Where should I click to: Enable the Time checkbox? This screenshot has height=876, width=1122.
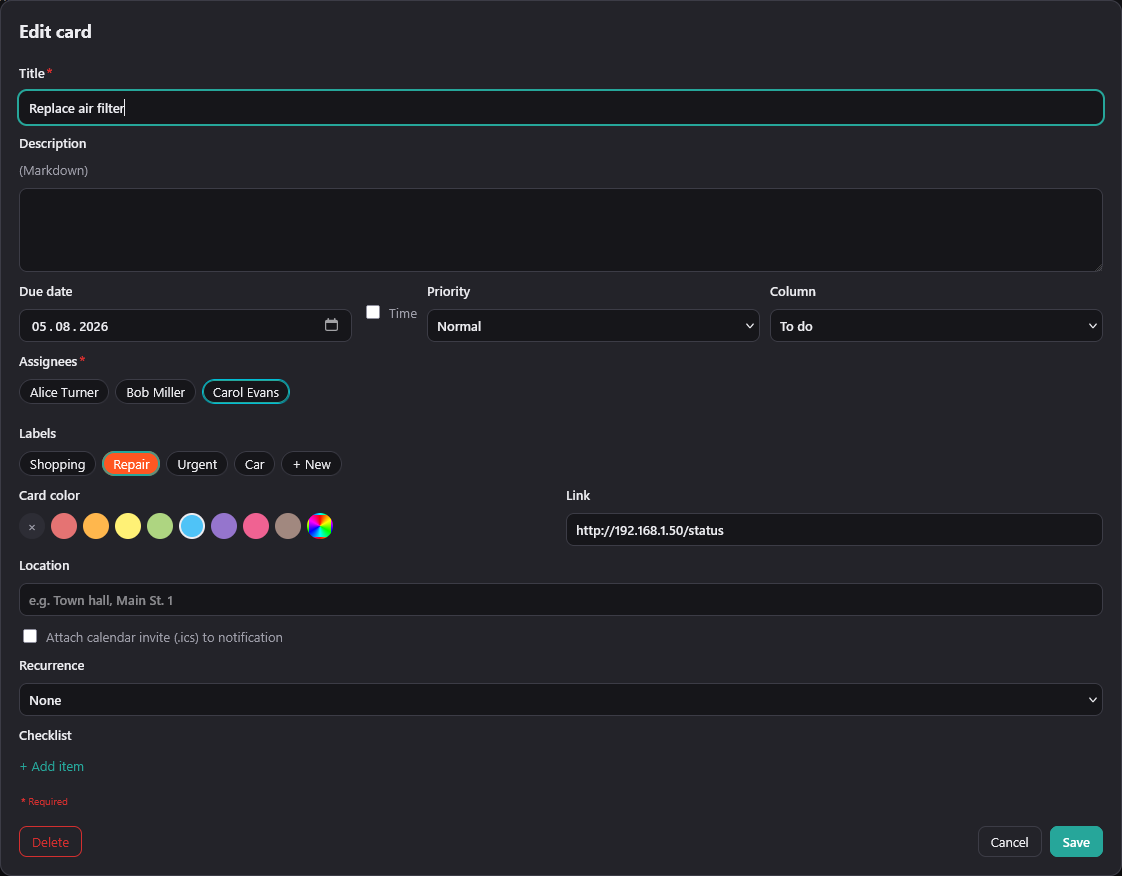point(373,312)
